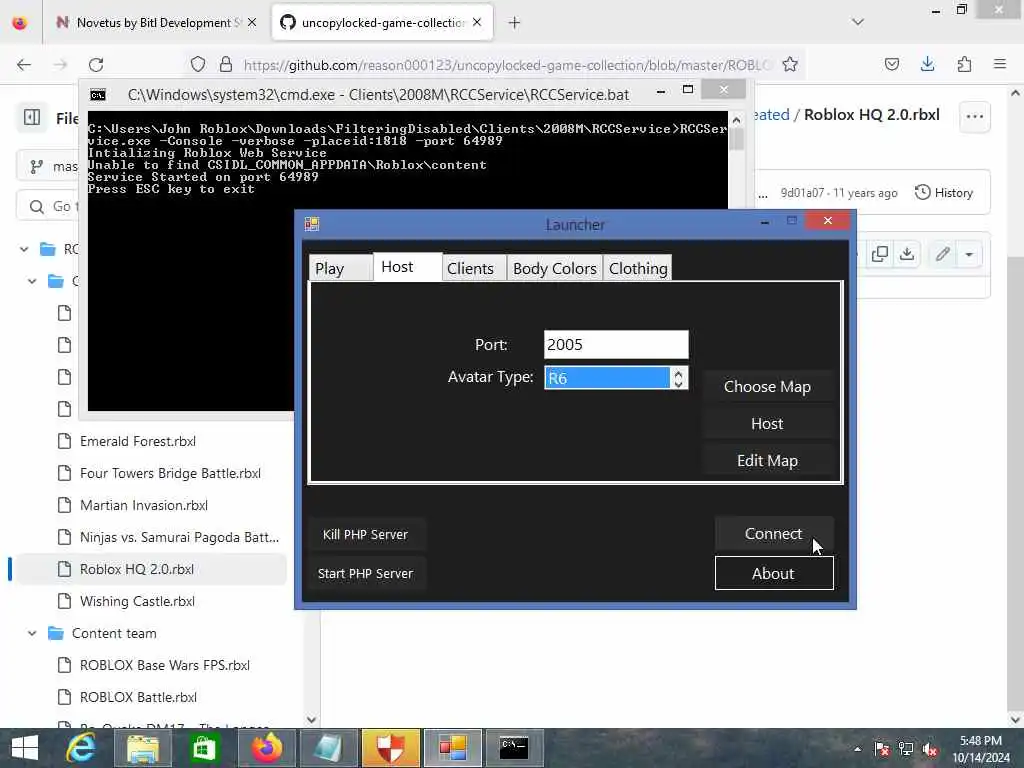Open Windows Start button
1024x768 pixels.
tap(24, 747)
